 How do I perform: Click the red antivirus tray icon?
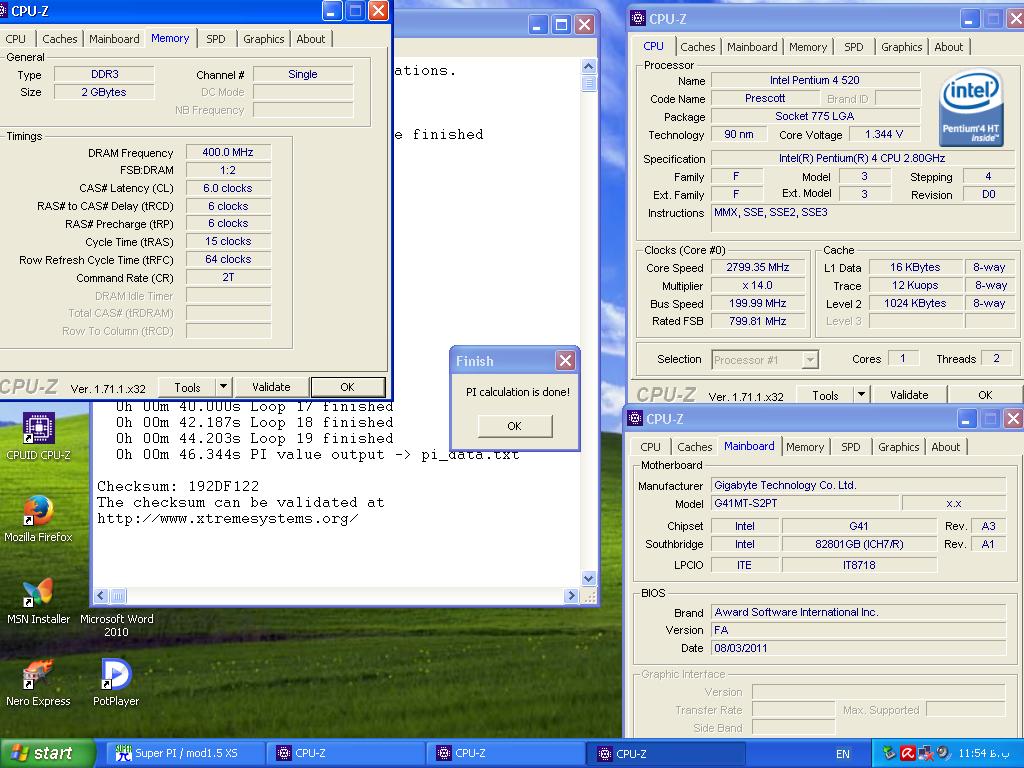pyautogui.click(x=907, y=754)
